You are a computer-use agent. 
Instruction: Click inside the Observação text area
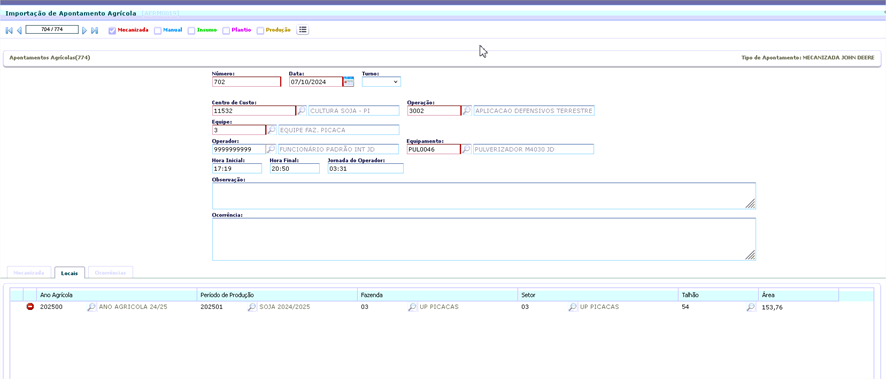pyautogui.click(x=484, y=195)
